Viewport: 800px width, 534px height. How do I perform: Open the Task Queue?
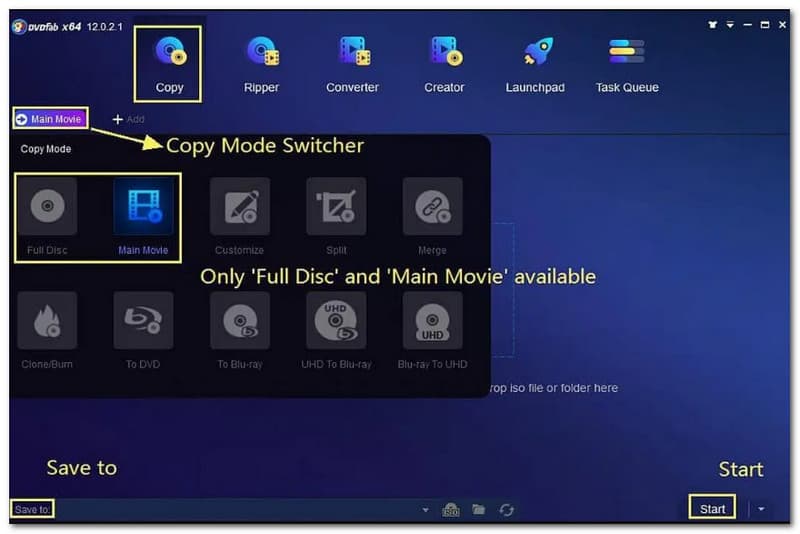click(x=627, y=64)
